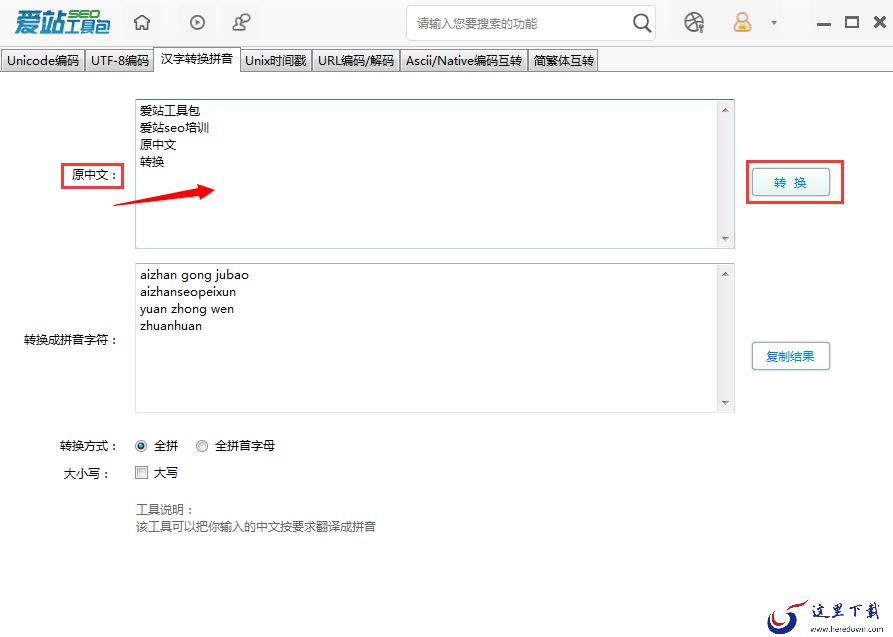Click the 复制结果 copy button
Screen dimensions: 893x637
pos(790,356)
